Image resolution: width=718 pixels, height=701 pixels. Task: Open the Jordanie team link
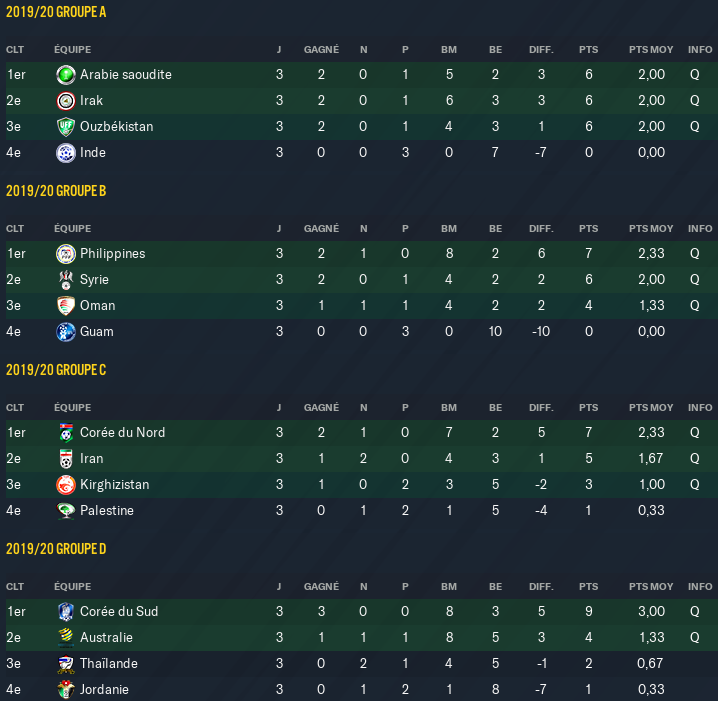pyautogui.click(x=104, y=689)
